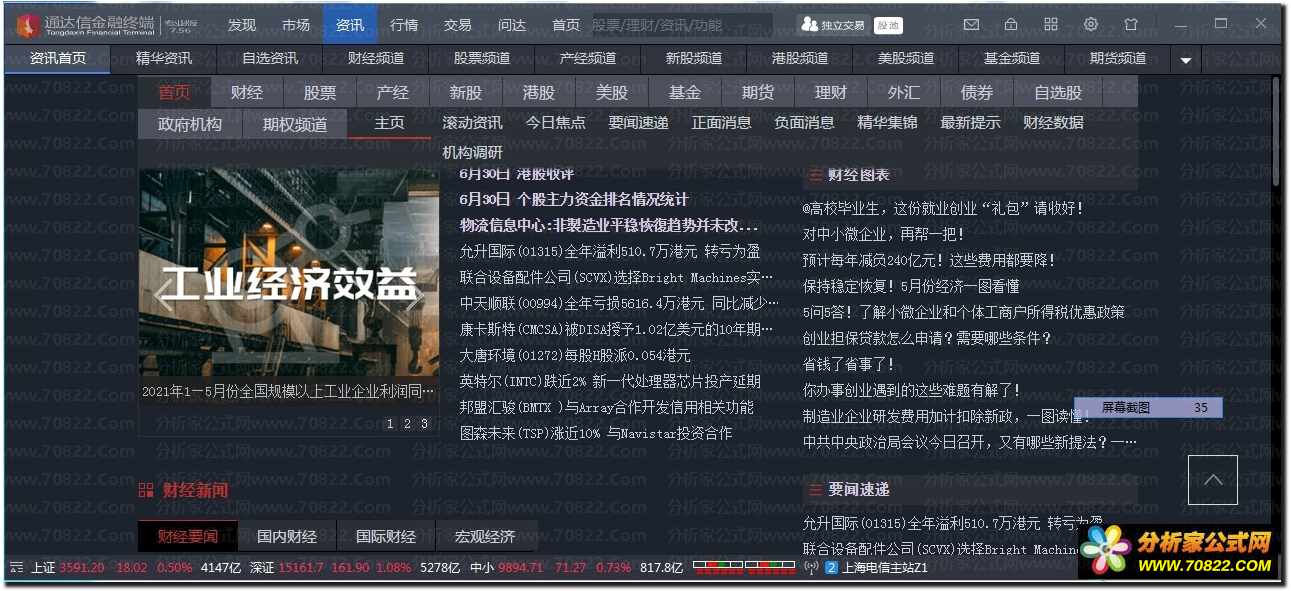
Task: Open the 交易 menu
Action: click(x=458, y=25)
